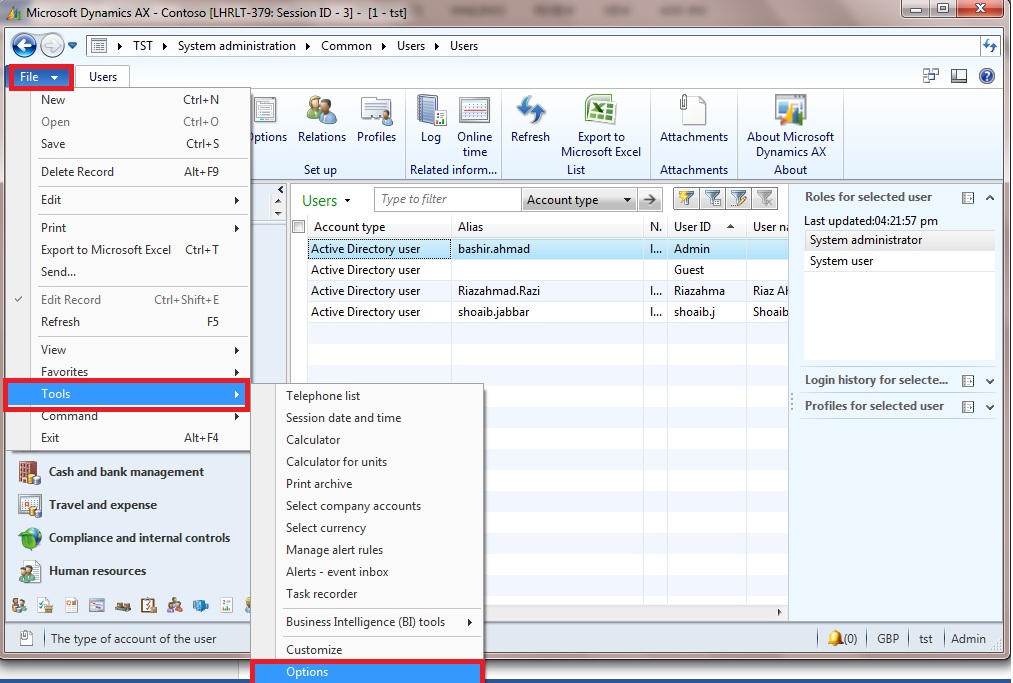This screenshot has height=683, width=1013.
Task: Choose Delete Record from File menu
Action: pos(140,171)
